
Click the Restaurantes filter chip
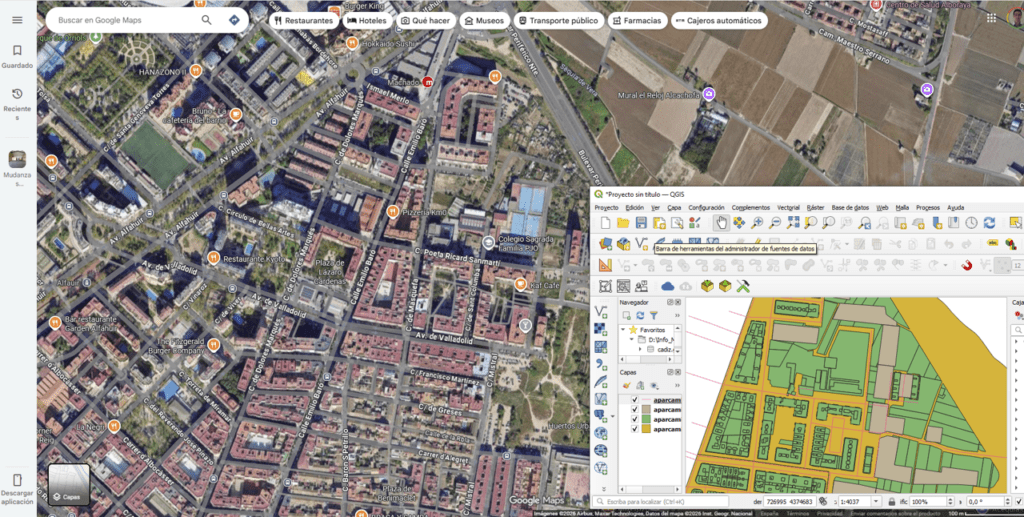(304, 20)
